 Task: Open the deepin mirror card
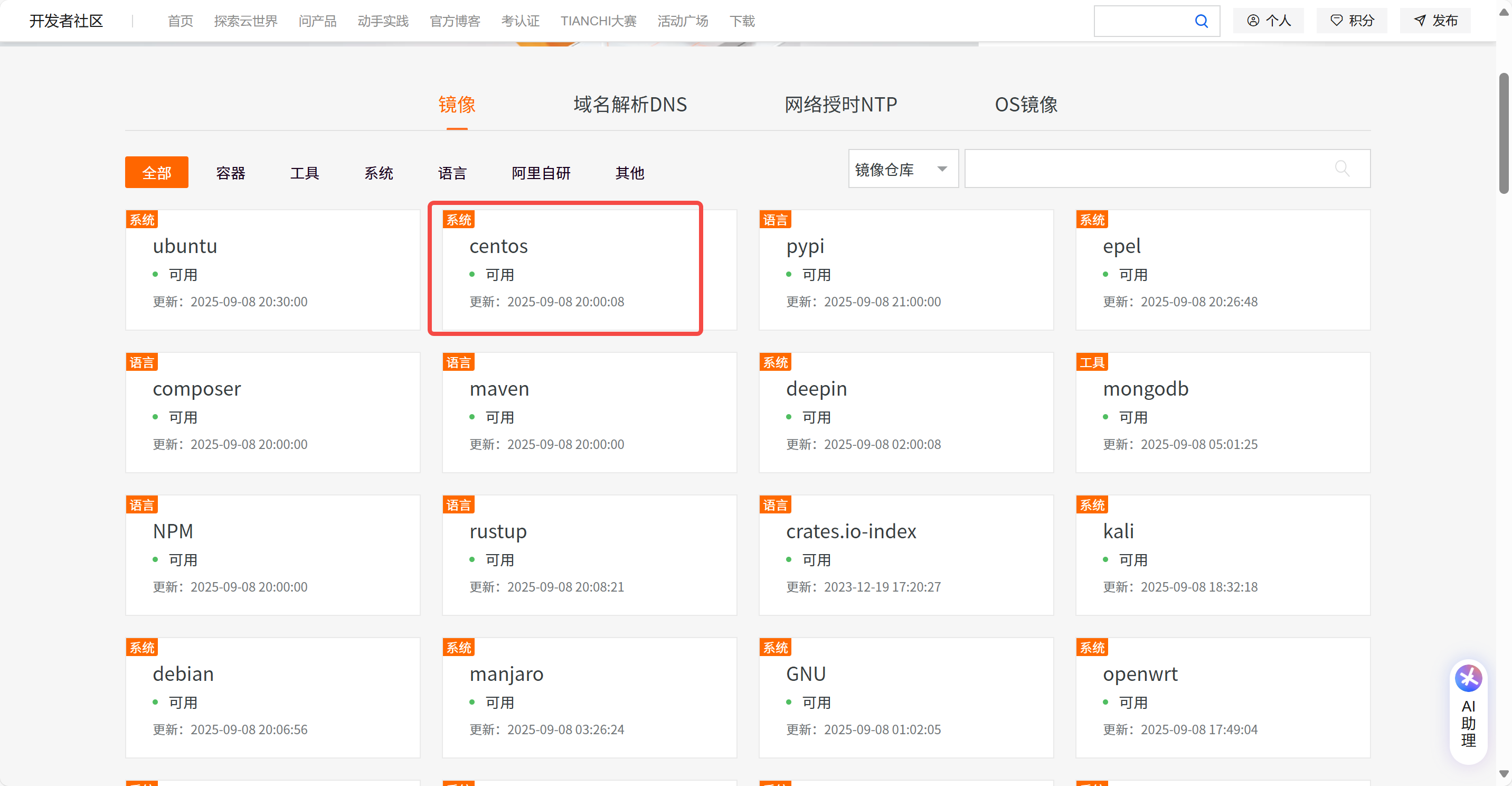[906, 413]
